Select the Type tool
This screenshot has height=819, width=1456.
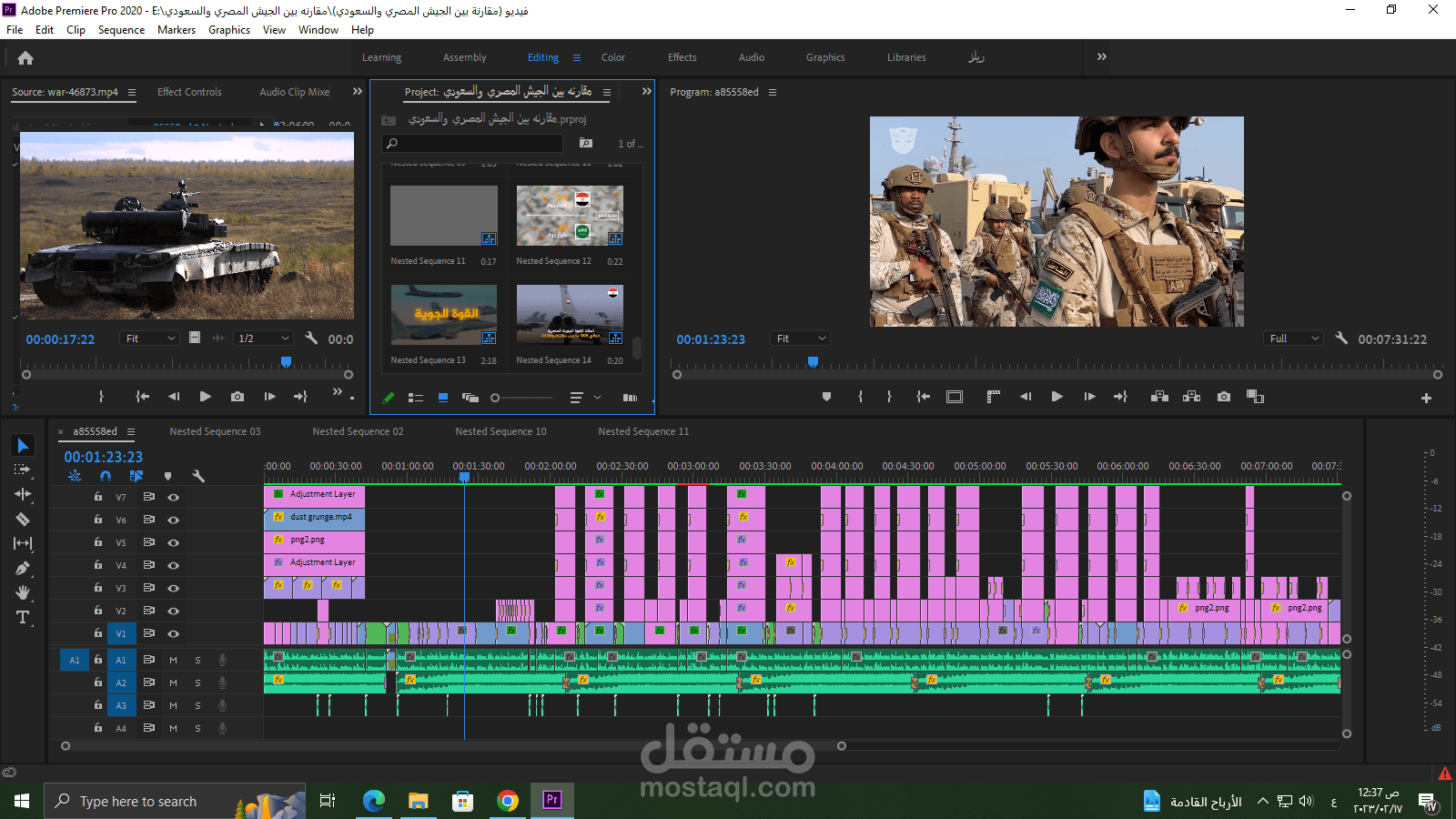coord(23,618)
